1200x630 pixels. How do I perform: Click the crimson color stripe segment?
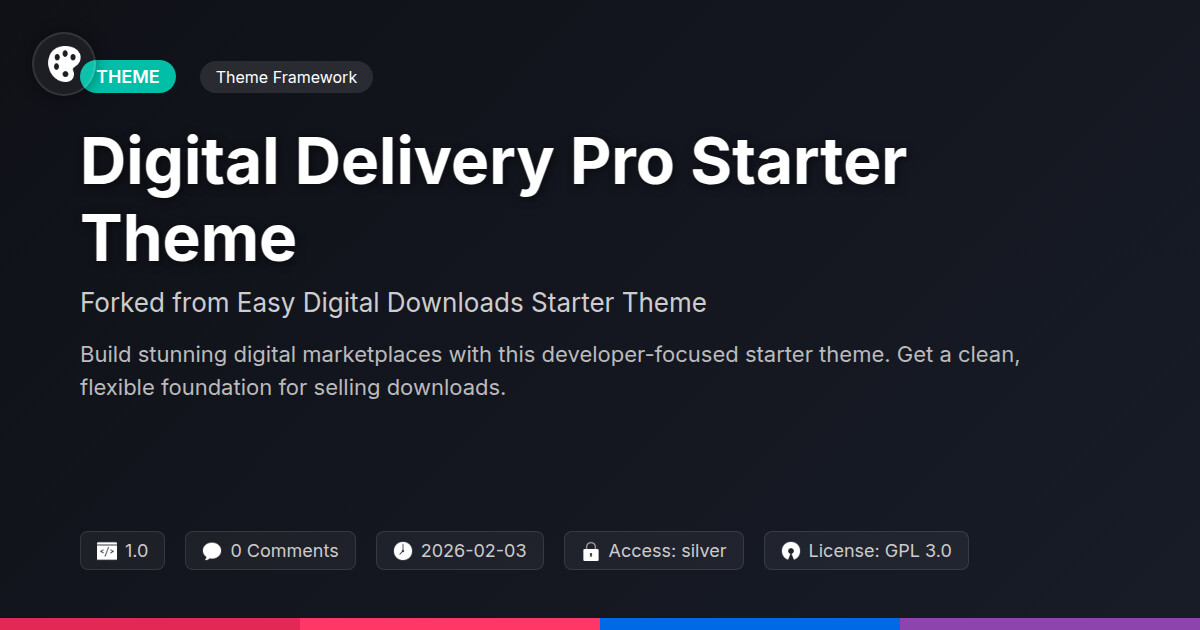150,624
